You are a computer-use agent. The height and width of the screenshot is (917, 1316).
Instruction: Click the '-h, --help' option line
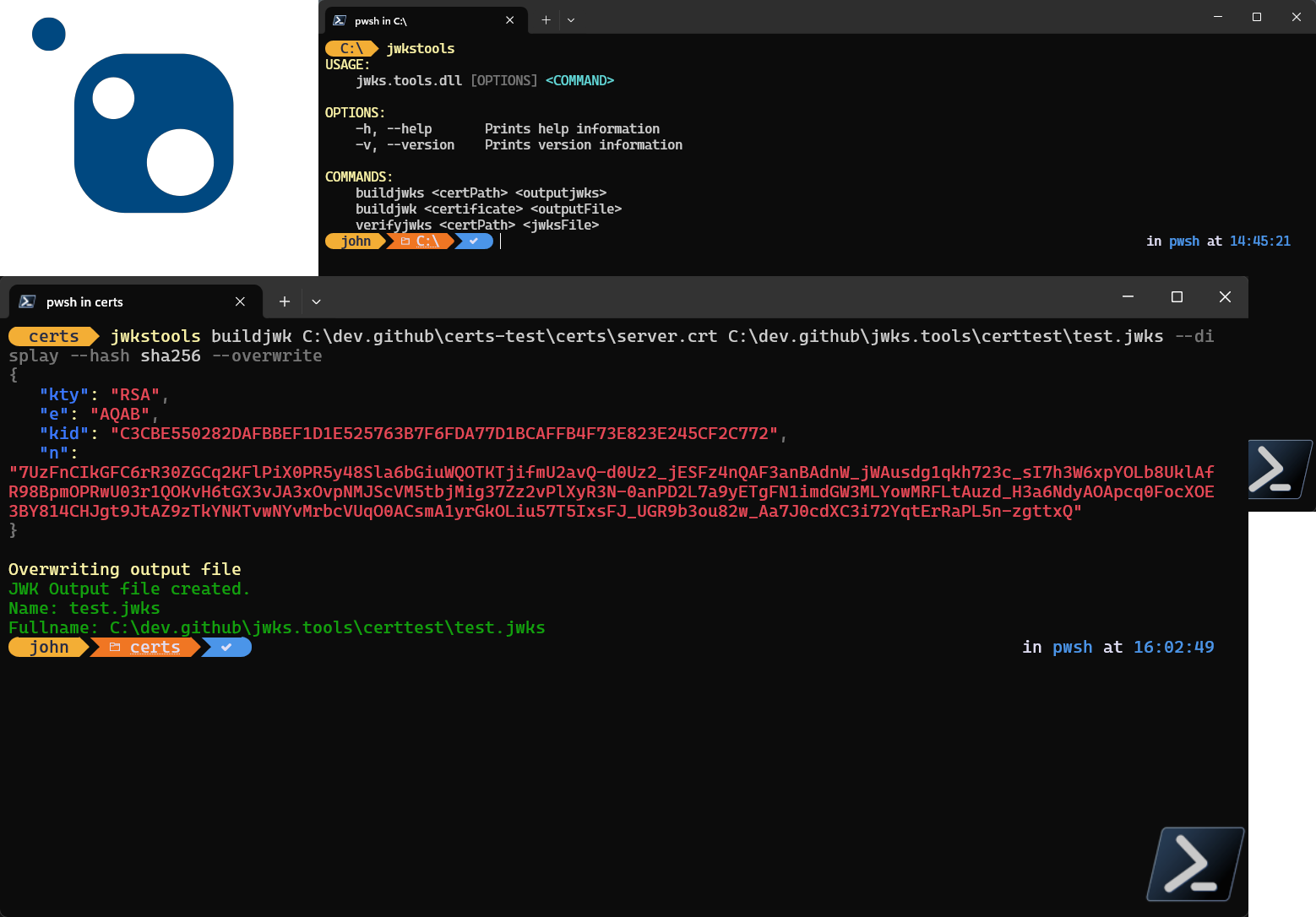[508, 129]
